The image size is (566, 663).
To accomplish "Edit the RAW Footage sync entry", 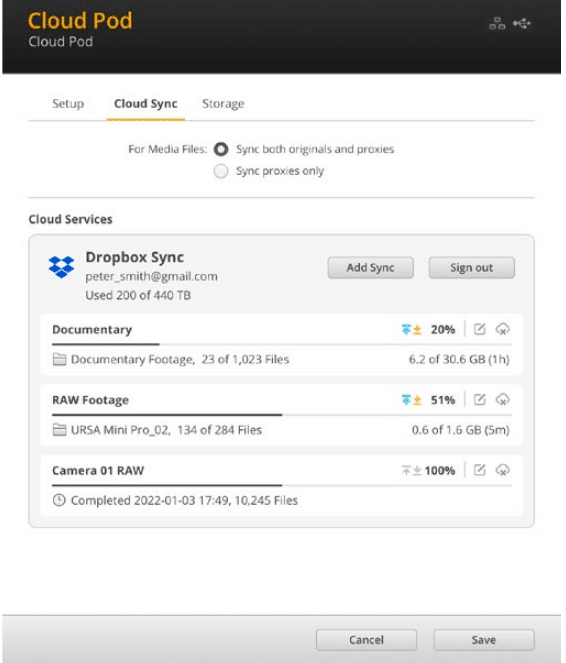I will point(481,400).
